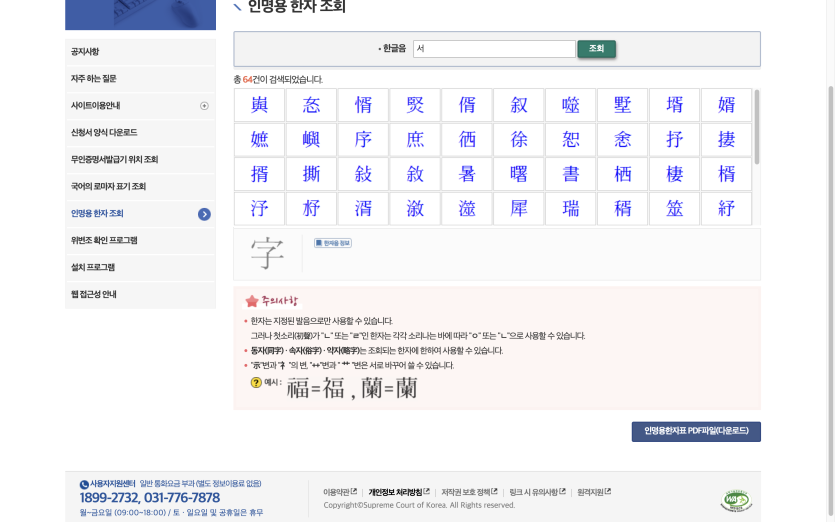The height and width of the screenshot is (522, 835).
Task: Focus the 한글음 input field
Action: pyautogui.click(x=494, y=48)
